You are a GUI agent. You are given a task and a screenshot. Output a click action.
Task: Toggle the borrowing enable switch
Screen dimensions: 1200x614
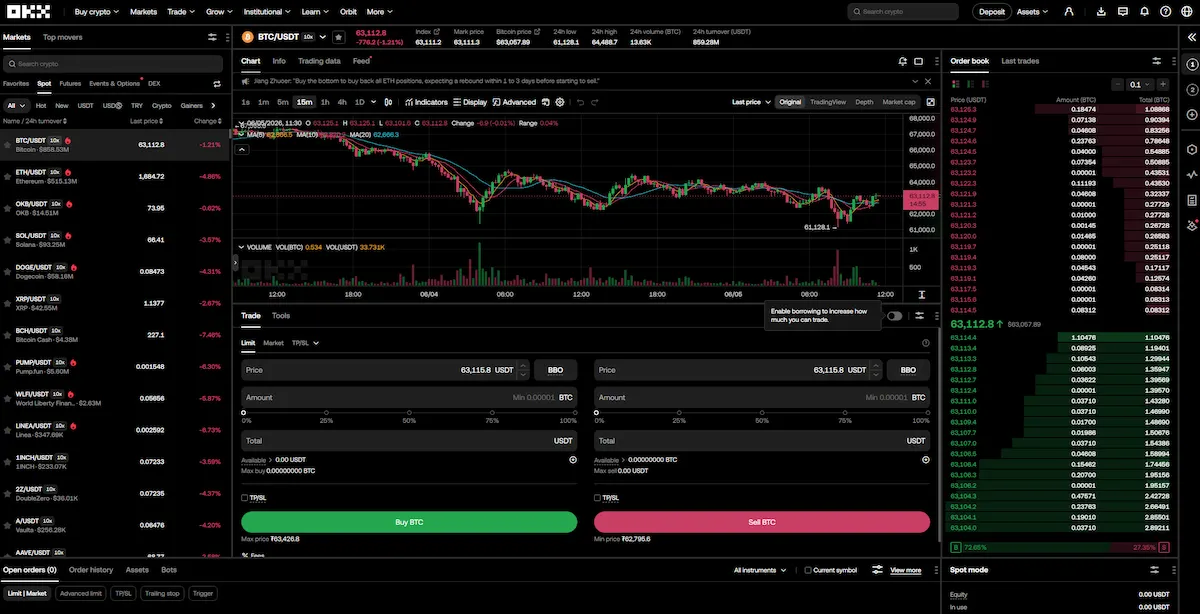(x=894, y=316)
